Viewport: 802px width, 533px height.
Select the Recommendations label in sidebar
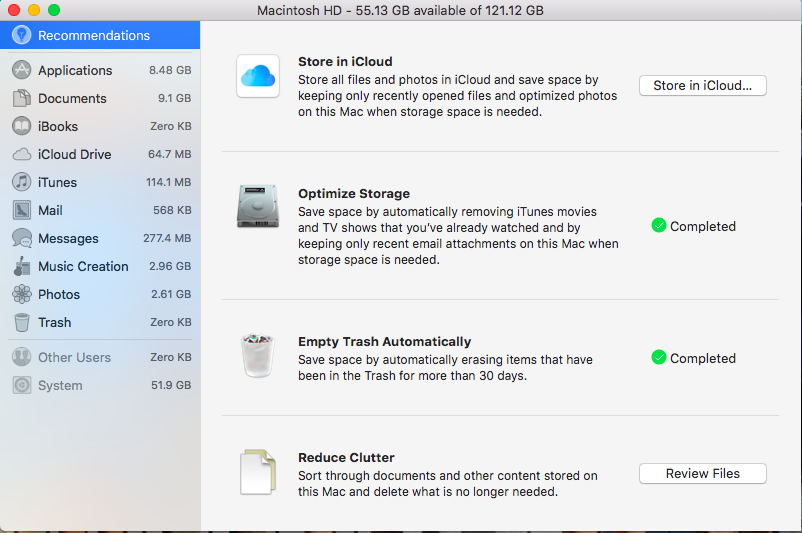[x=94, y=35]
